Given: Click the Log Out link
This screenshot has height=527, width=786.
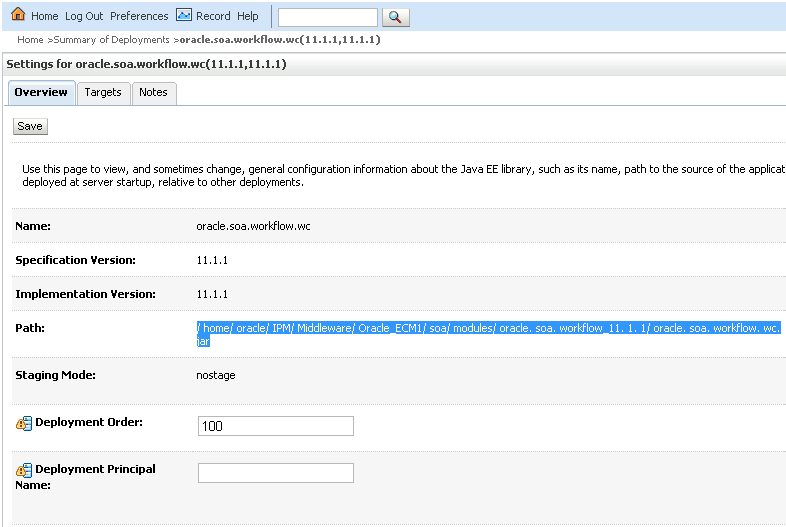Looking at the screenshot, I should [84, 16].
